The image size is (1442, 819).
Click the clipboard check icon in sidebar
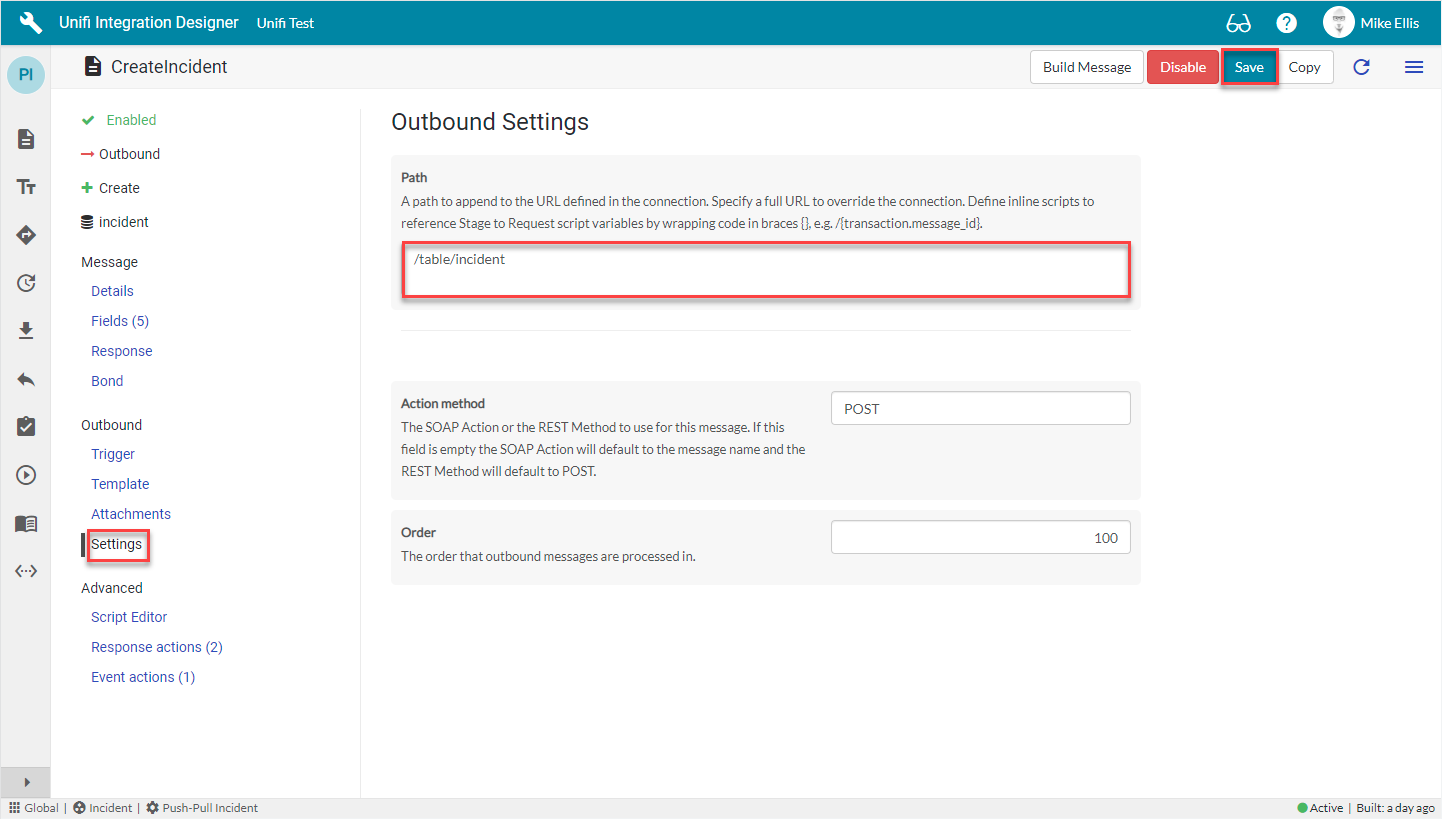click(26, 427)
